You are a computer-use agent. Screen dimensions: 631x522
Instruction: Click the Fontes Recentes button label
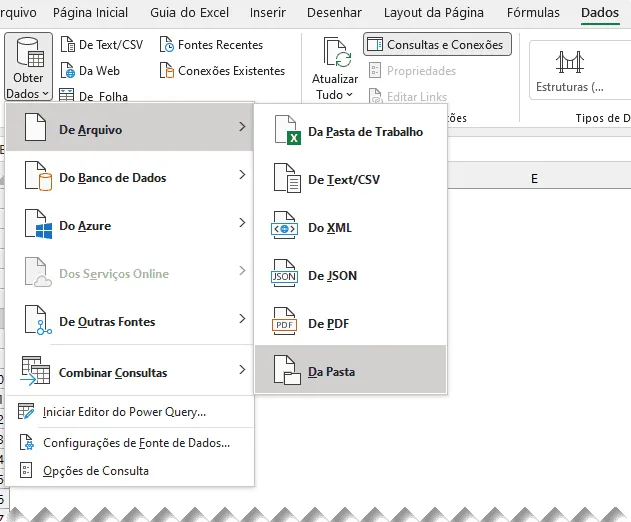point(220,45)
